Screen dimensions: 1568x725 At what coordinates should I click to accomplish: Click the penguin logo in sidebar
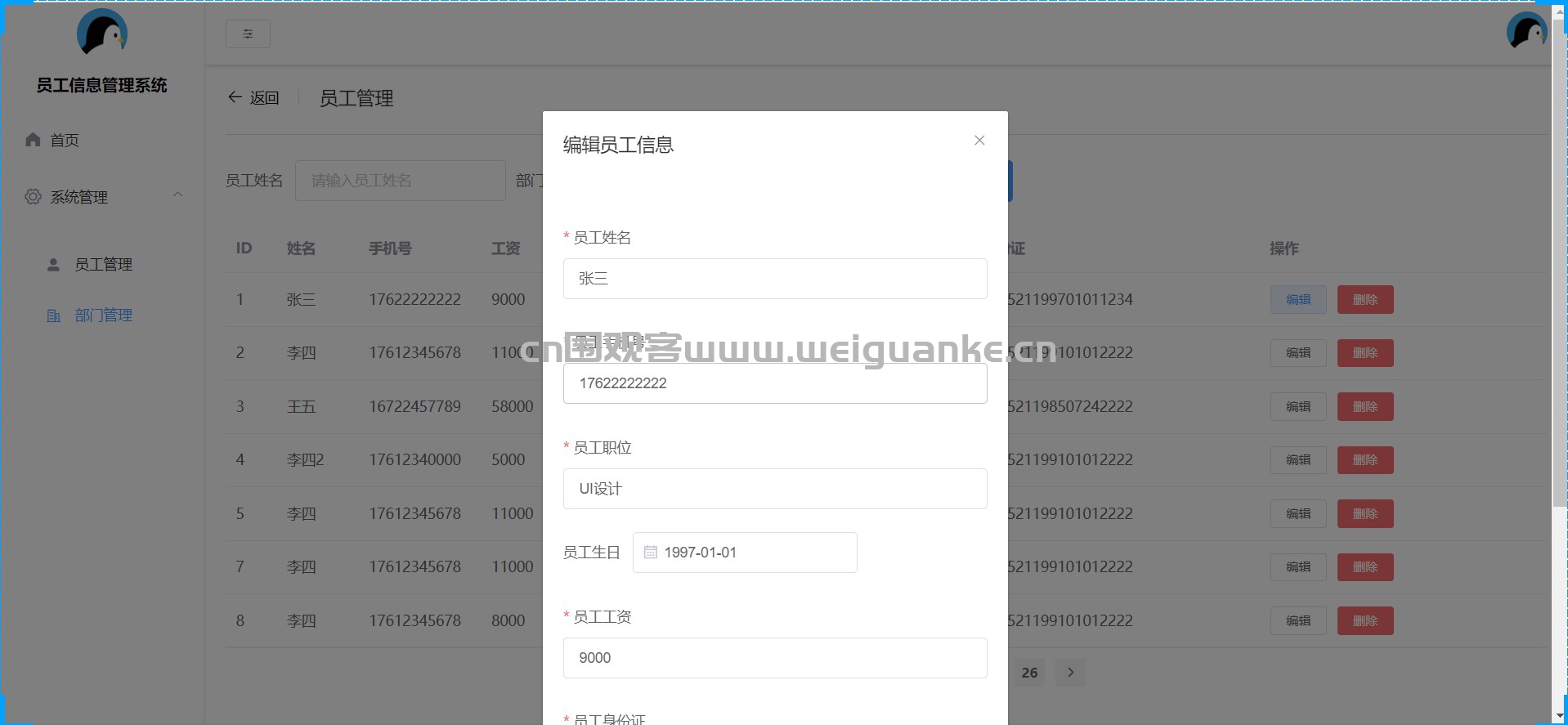102,33
